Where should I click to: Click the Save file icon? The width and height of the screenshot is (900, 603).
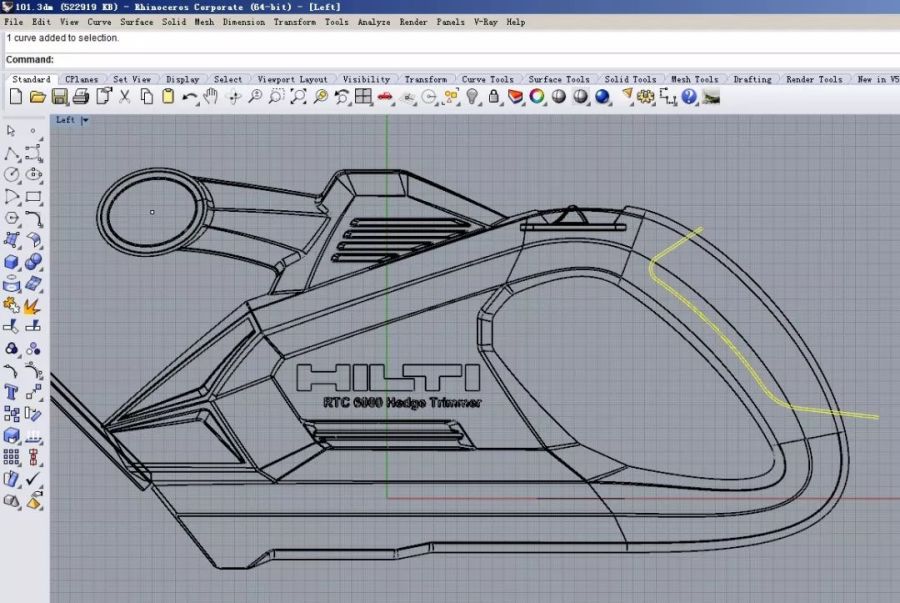point(59,97)
